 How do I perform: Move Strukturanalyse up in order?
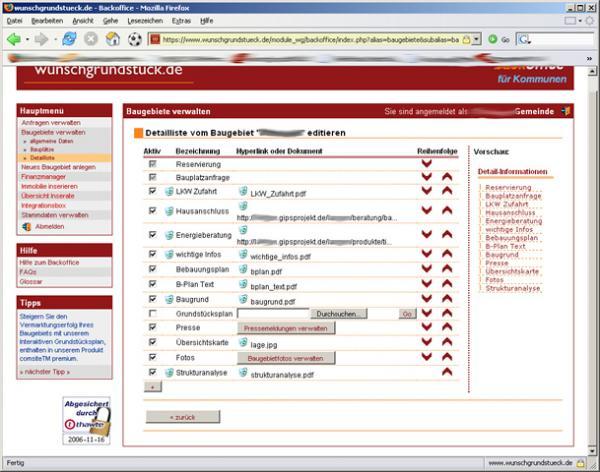click(447, 372)
